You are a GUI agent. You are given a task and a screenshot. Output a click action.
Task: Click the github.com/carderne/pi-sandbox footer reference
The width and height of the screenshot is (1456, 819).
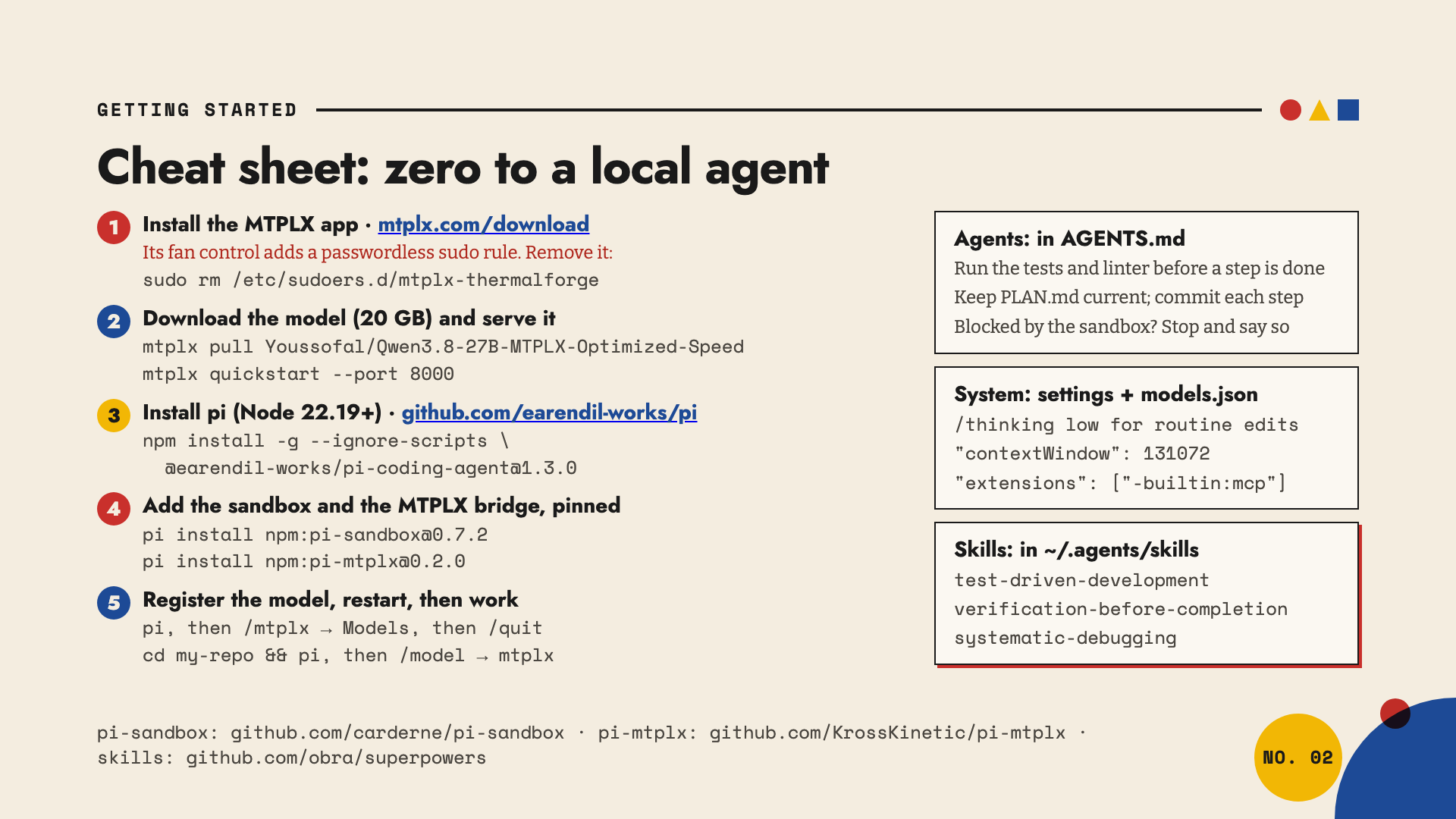tap(397, 733)
